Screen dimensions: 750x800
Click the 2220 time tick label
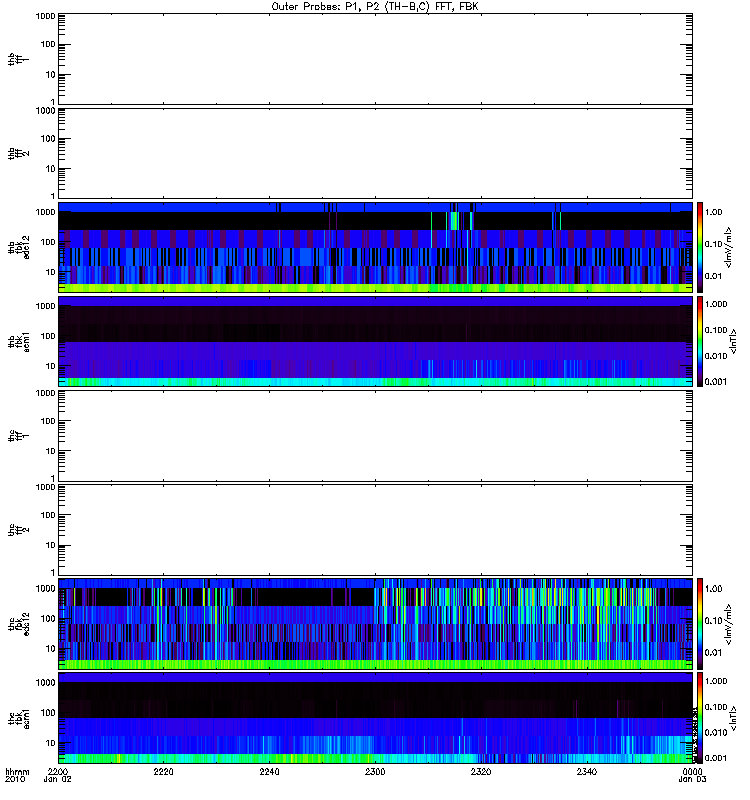pos(163,771)
